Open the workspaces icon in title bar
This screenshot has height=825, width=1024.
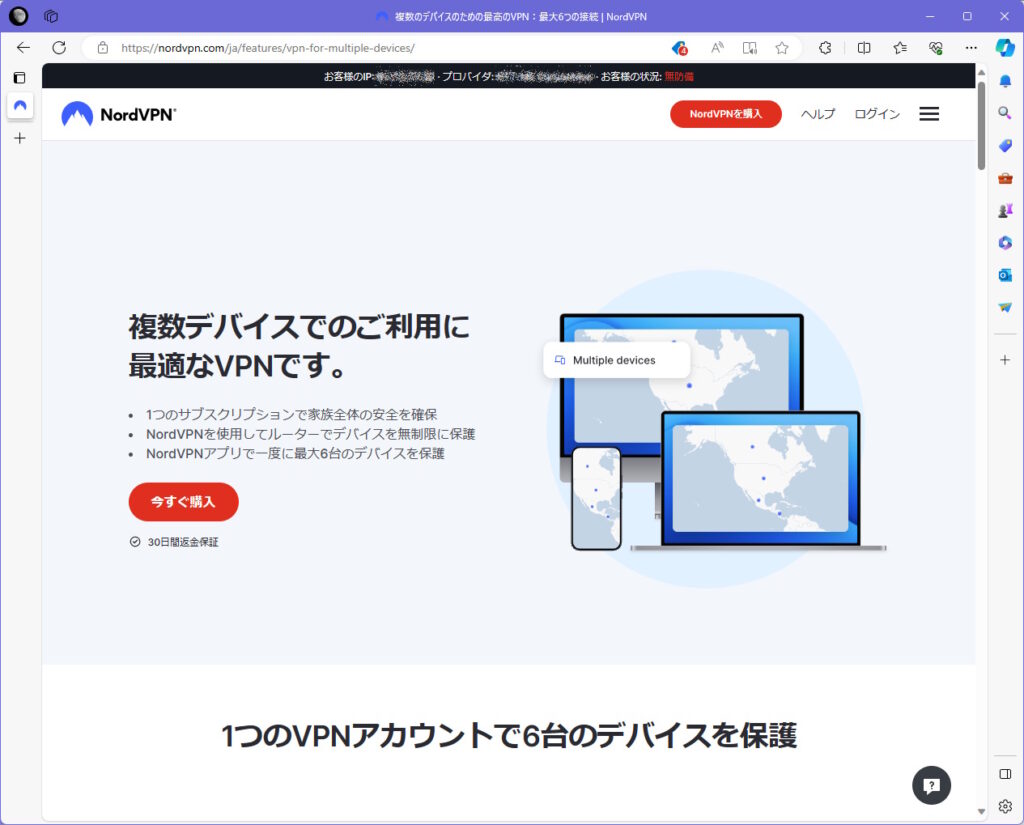coord(51,16)
